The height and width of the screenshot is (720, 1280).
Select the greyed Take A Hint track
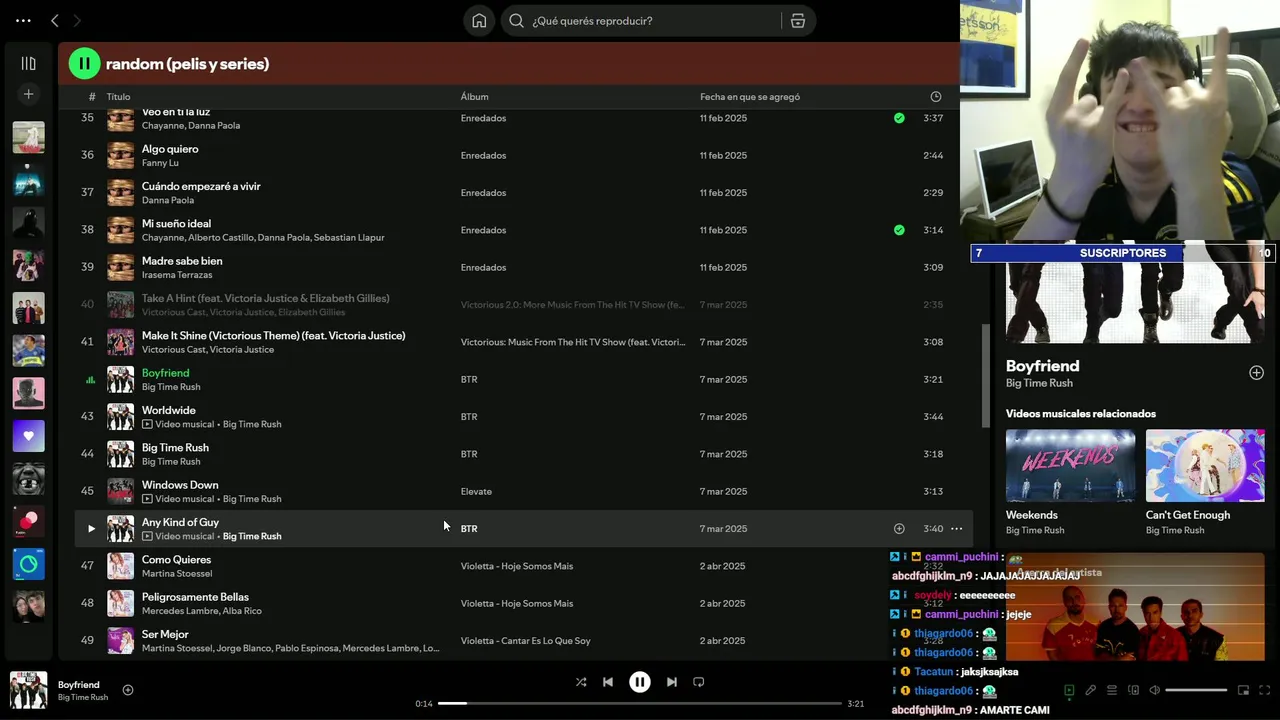click(x=265, y=298)
